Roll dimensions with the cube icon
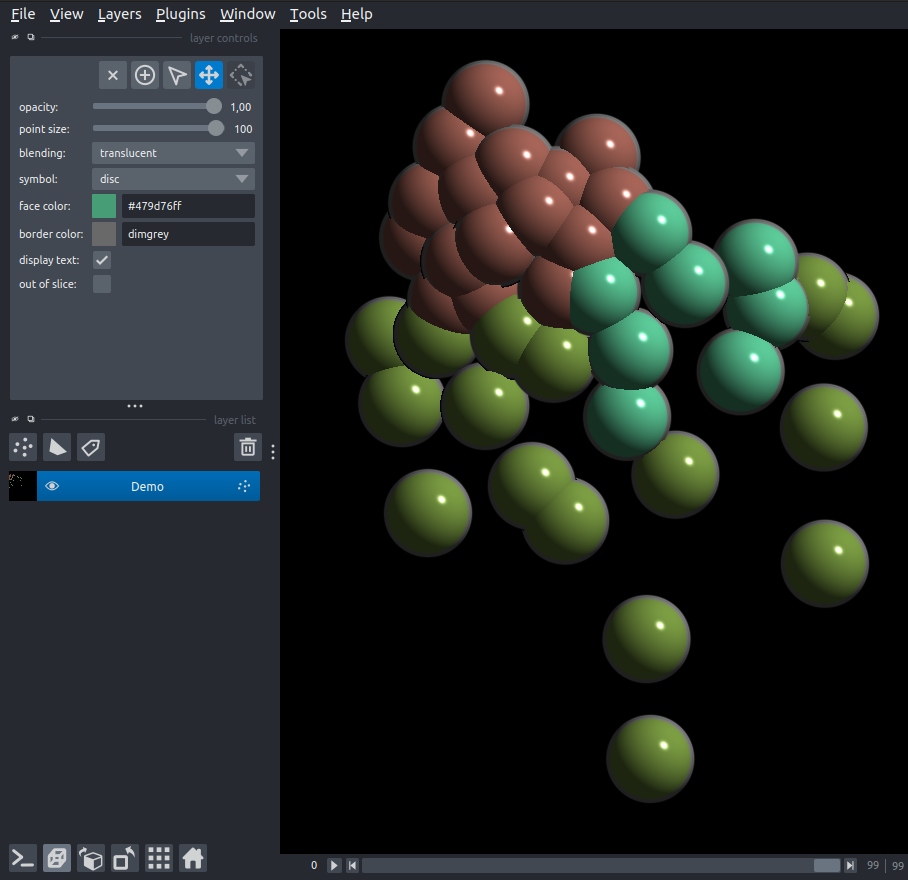This screenshot has width=908, height=880. click(90, 858)
